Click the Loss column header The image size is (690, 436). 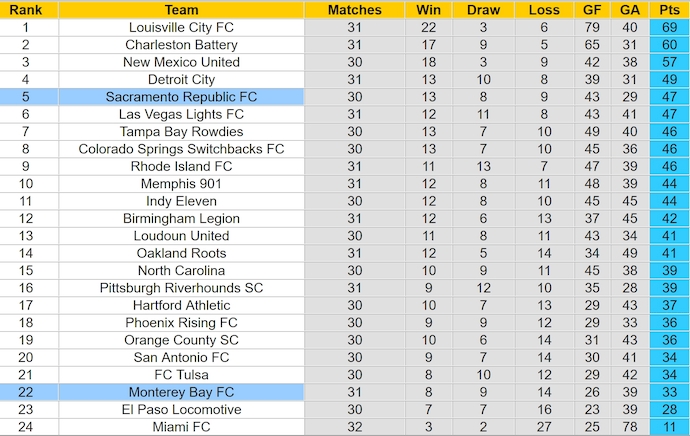pyautogui.click(x=544, y=10)
